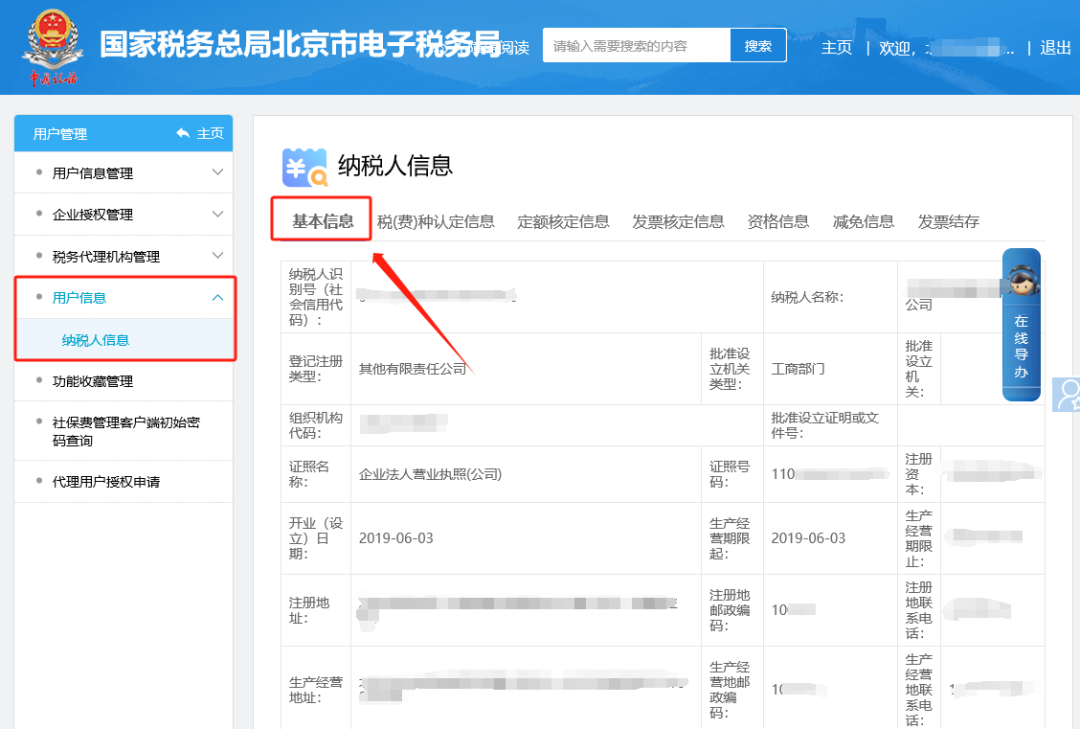Open 功能收藏管理 in the sidebar
The height and width of the screenshot is (729, 1080).
click(92, 381)
